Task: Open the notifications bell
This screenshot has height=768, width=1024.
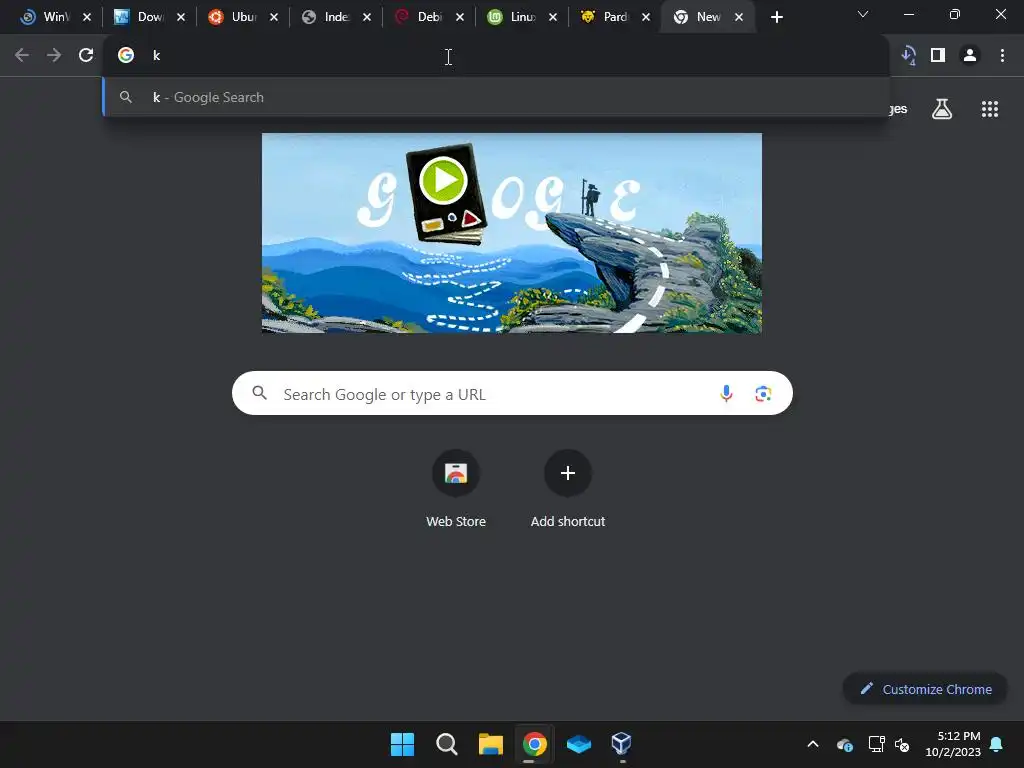Action: click(x=996, y=744)
